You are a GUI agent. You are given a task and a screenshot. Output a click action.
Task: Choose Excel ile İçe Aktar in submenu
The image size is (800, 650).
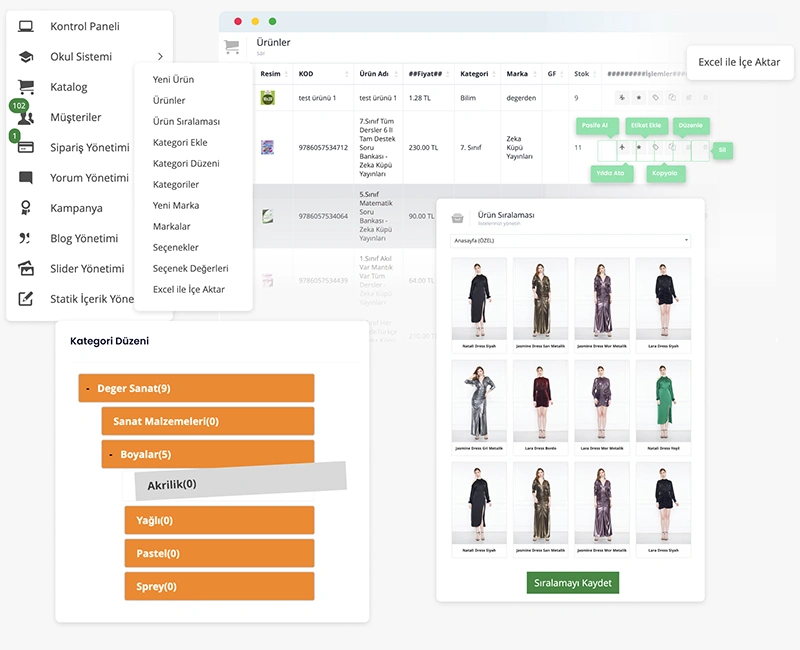click(189, 289)
